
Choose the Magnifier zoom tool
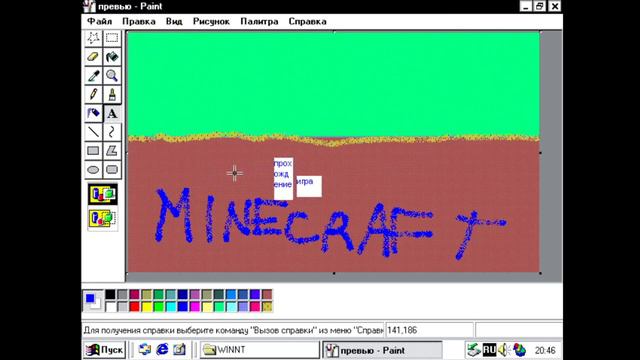(112, 76)
